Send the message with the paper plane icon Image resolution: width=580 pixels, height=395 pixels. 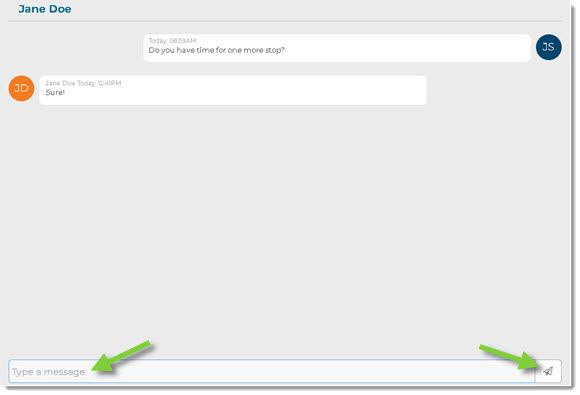[x=548, y=371]
